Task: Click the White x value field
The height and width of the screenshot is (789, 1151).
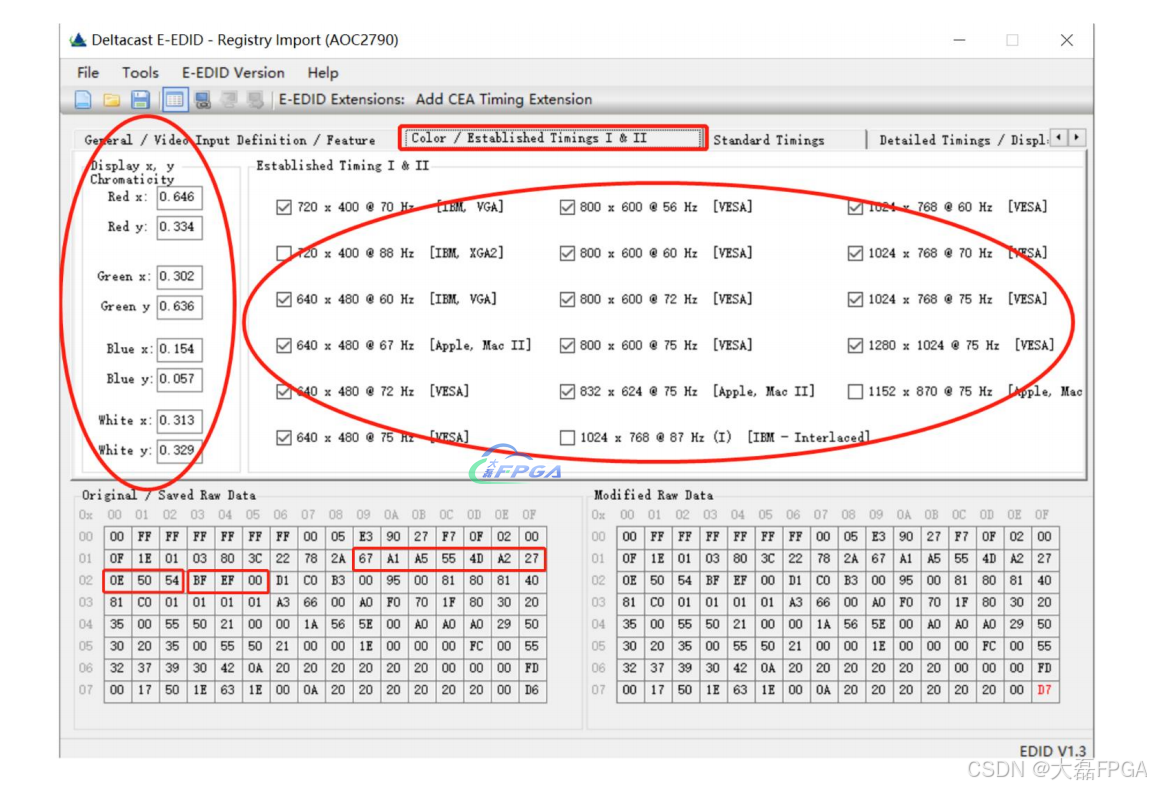Action: tap(179, 421)
